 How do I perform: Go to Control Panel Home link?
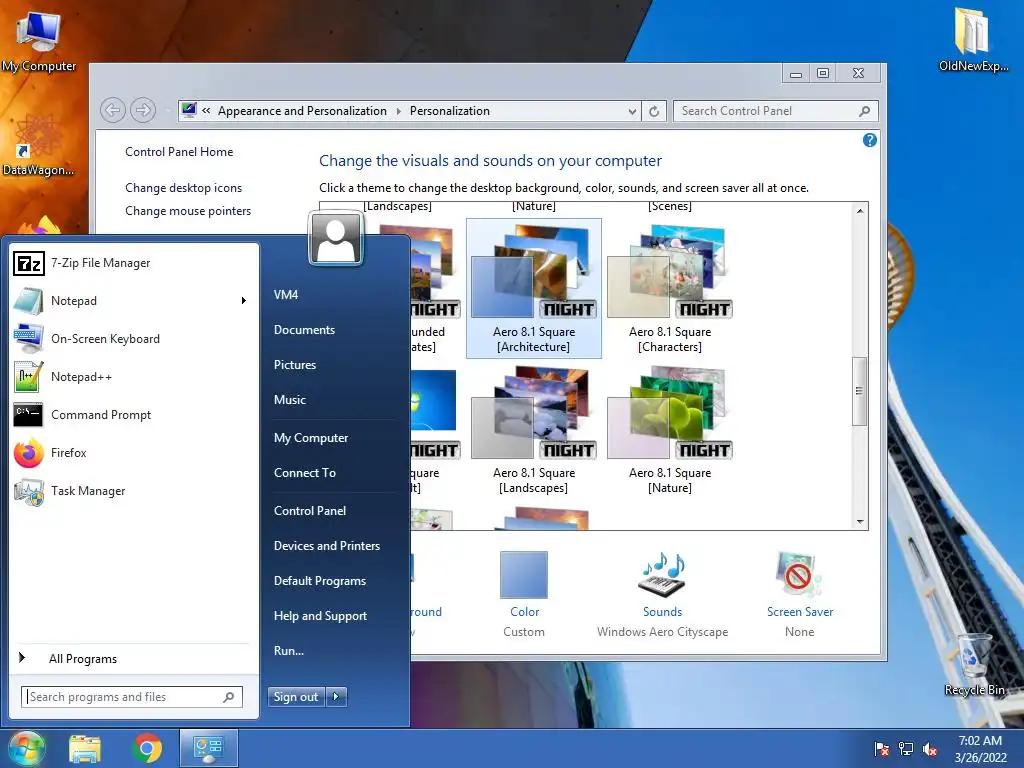click(179, 152)
